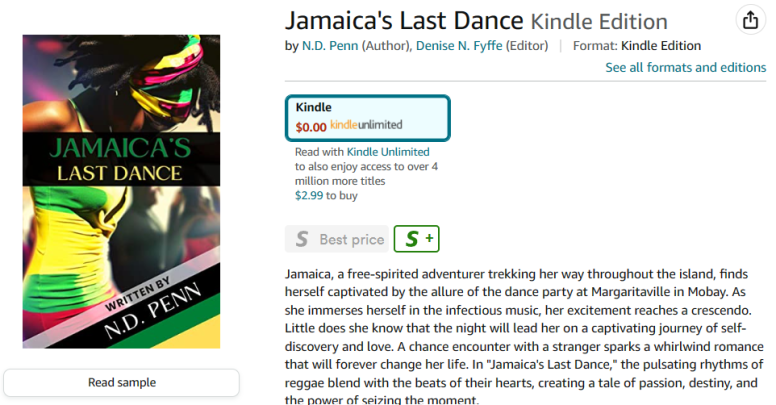Click the Format: Kindle Edition label
Screen dimensions: 776x405
636,45
